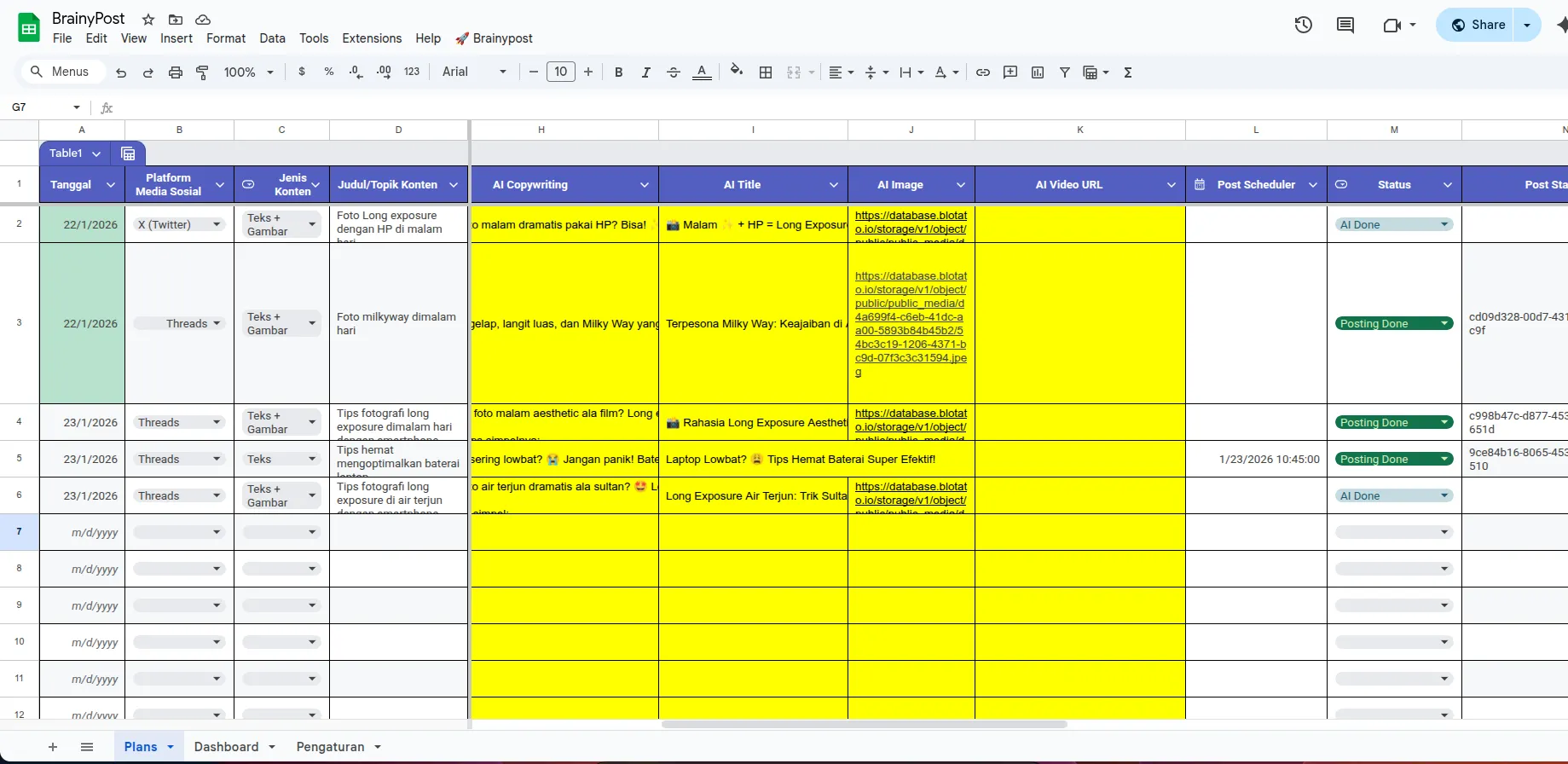
Task: Decrease the font size
Action: coord(534,72)
